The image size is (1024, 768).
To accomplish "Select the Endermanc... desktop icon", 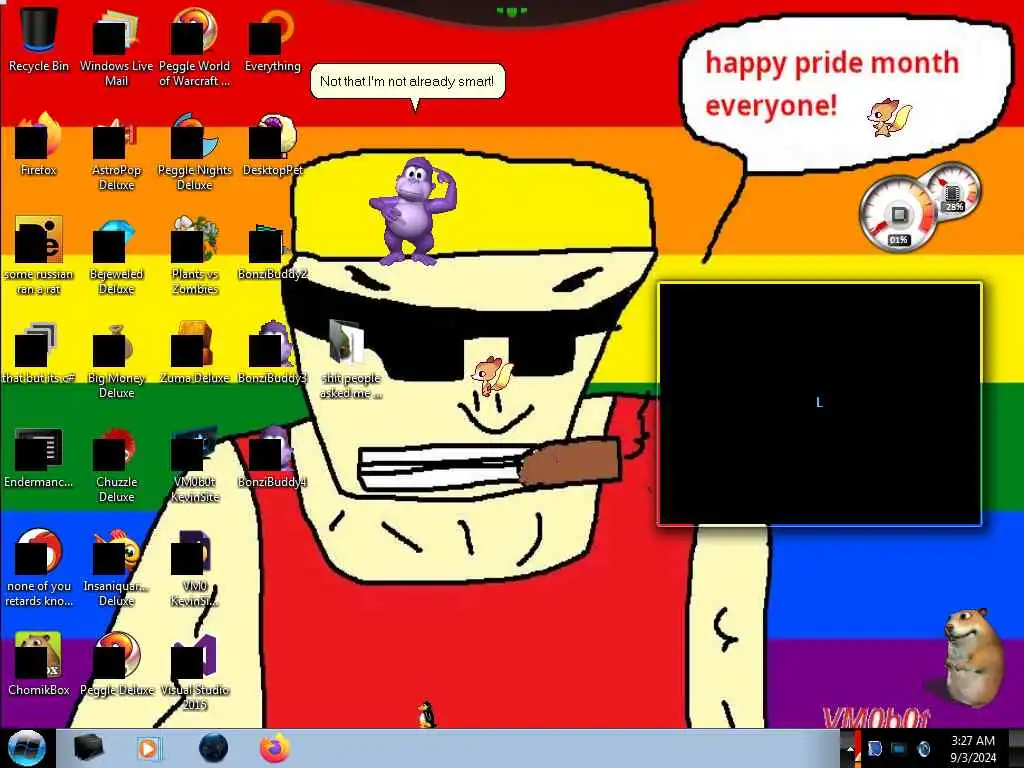I will pyautogui.click(x=39, y=457).
